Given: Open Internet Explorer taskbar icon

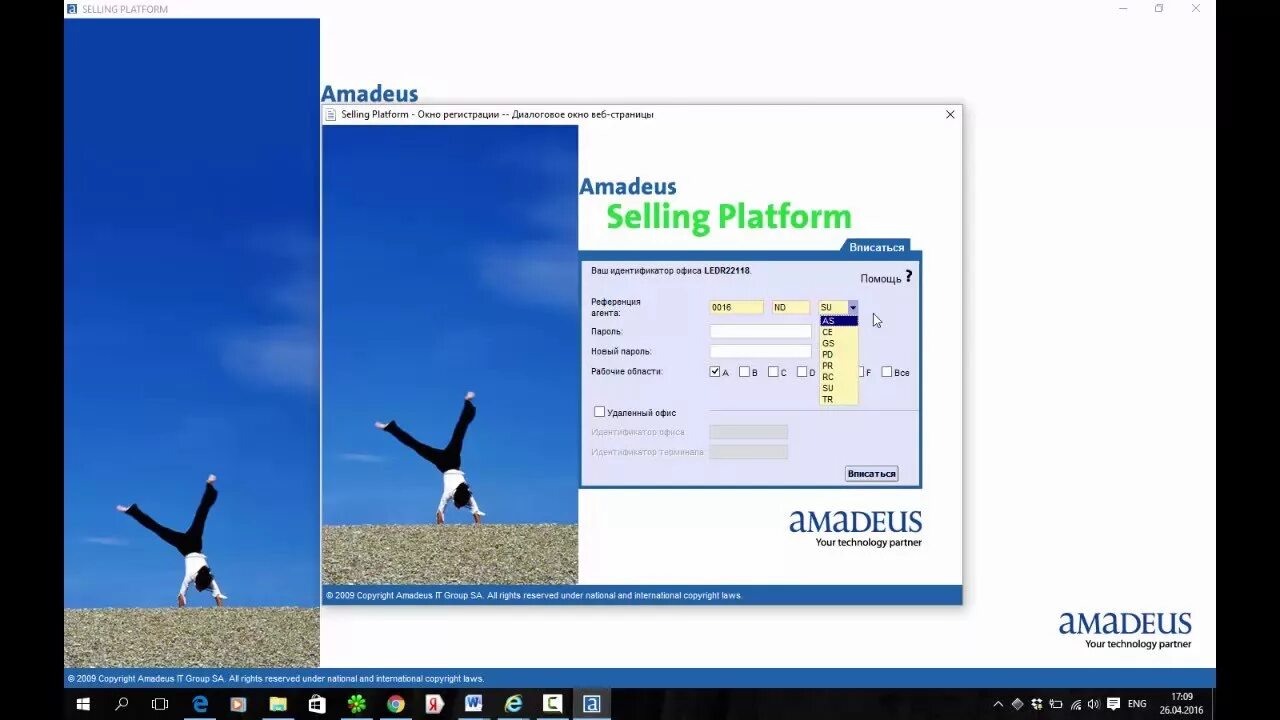Looking at the screenshot, I should point(513,704).
